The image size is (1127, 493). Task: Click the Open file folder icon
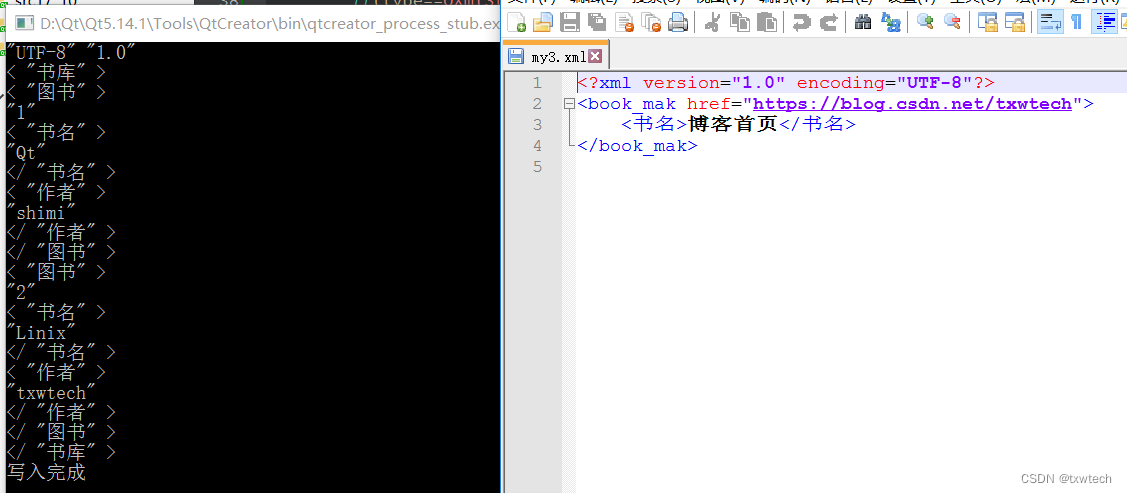[x=543, y=22]
